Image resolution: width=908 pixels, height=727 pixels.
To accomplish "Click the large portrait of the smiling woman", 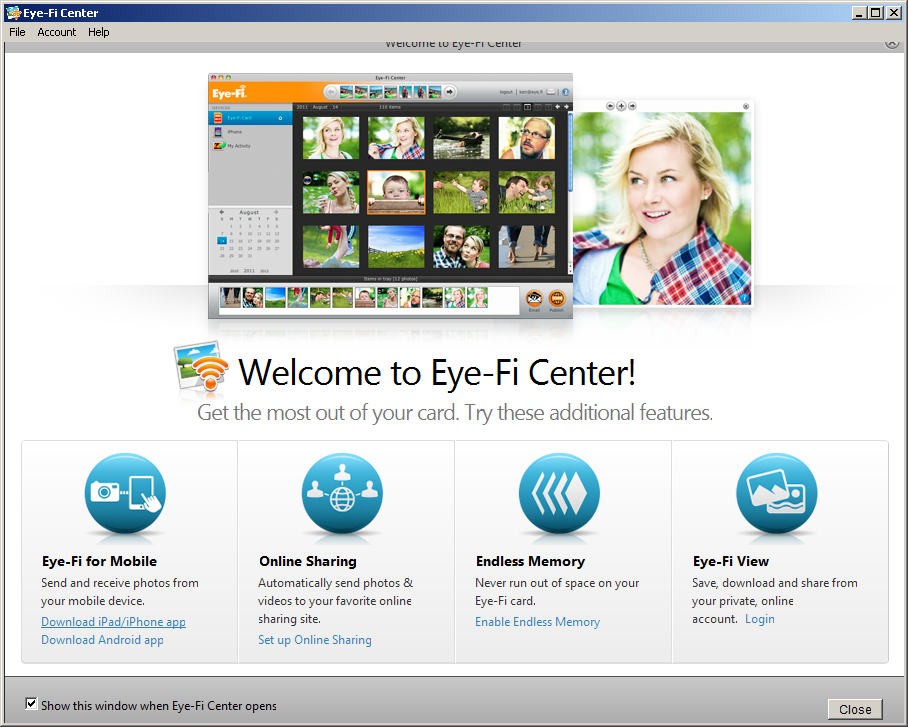I will 663,205.
